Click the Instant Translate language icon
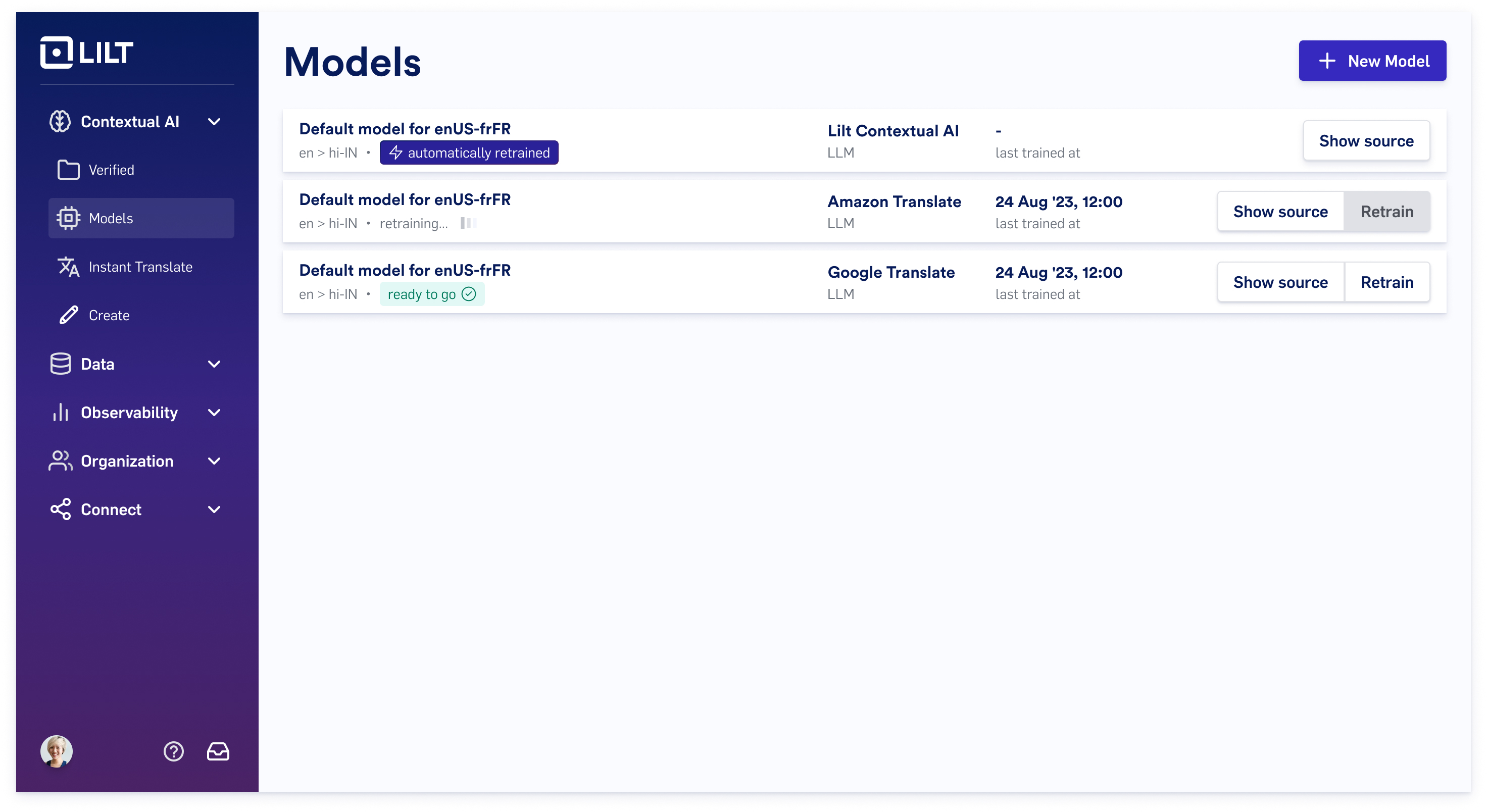Image resolution: width=1487 pixels, height=812 pixels. pyautogui.click(x=68, y=267)
